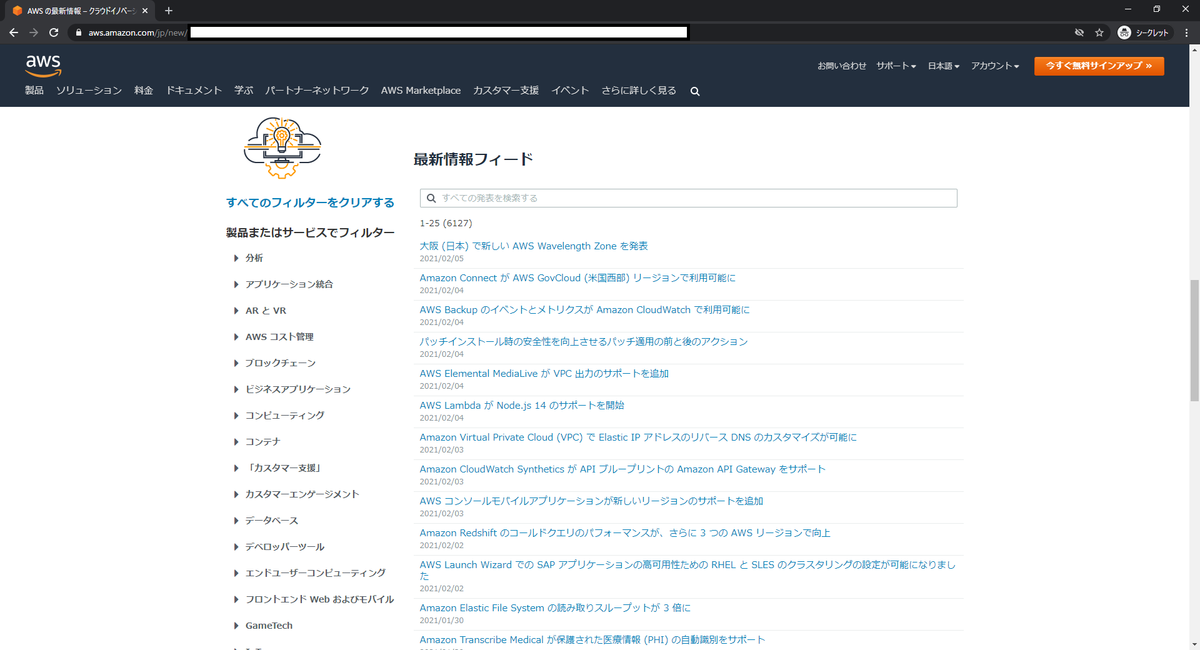This screenshot has width=1200, height=650.
Task: Open the 大阪 AWS Wavelength Zone announcement
Action: click(x=534, y=246)
